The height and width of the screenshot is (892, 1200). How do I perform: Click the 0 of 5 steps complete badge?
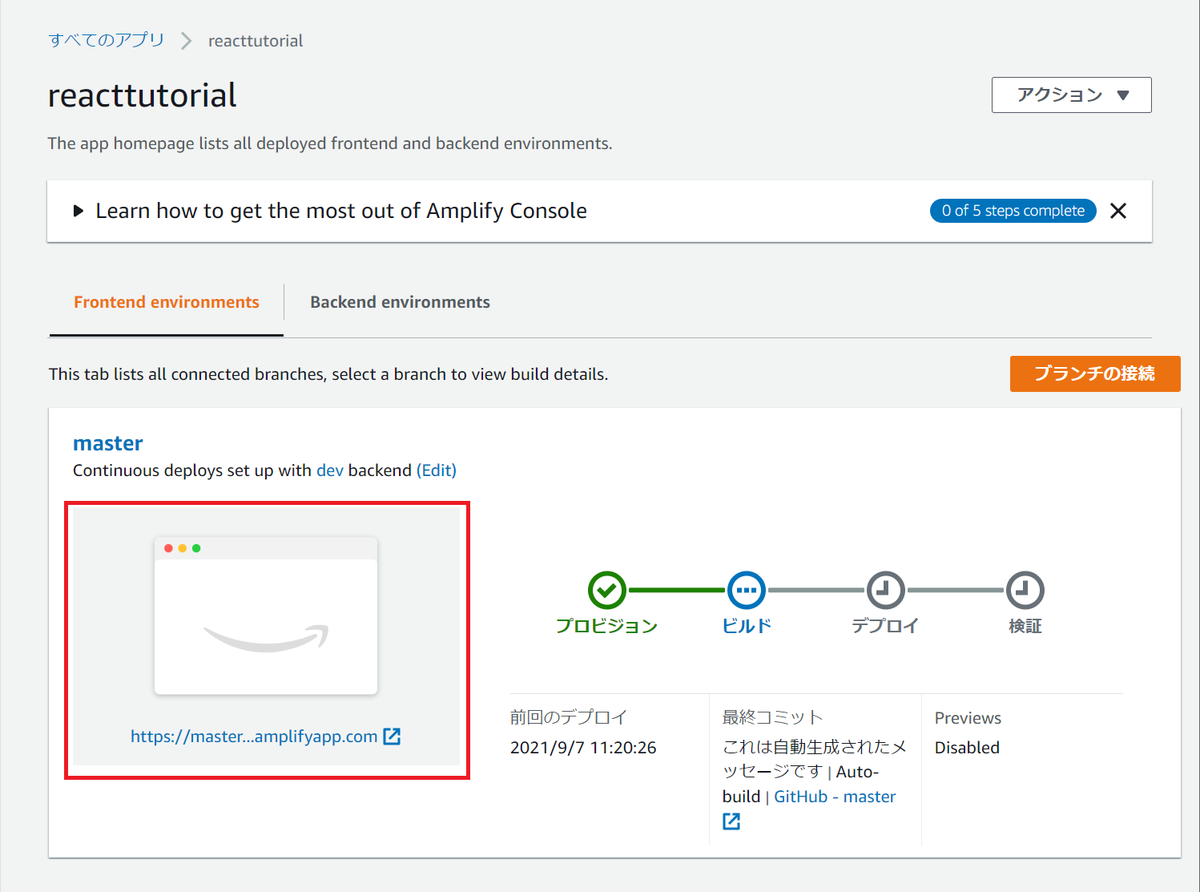[x=1013, y=211]
